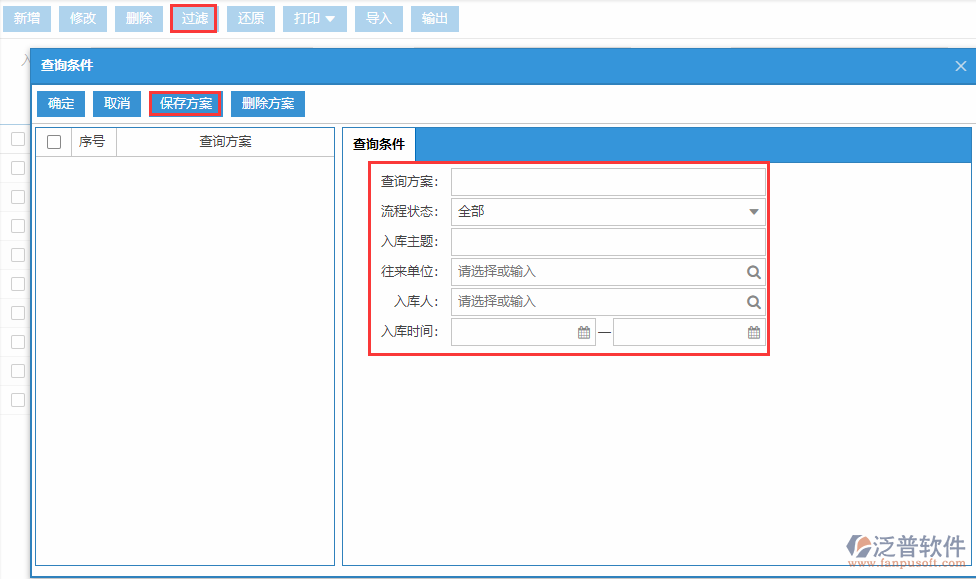Image resolution: width=976 pixels, height=579 pixels.
Task: Open the 入库人 search picker magnifier
Action: coord(755,301)
